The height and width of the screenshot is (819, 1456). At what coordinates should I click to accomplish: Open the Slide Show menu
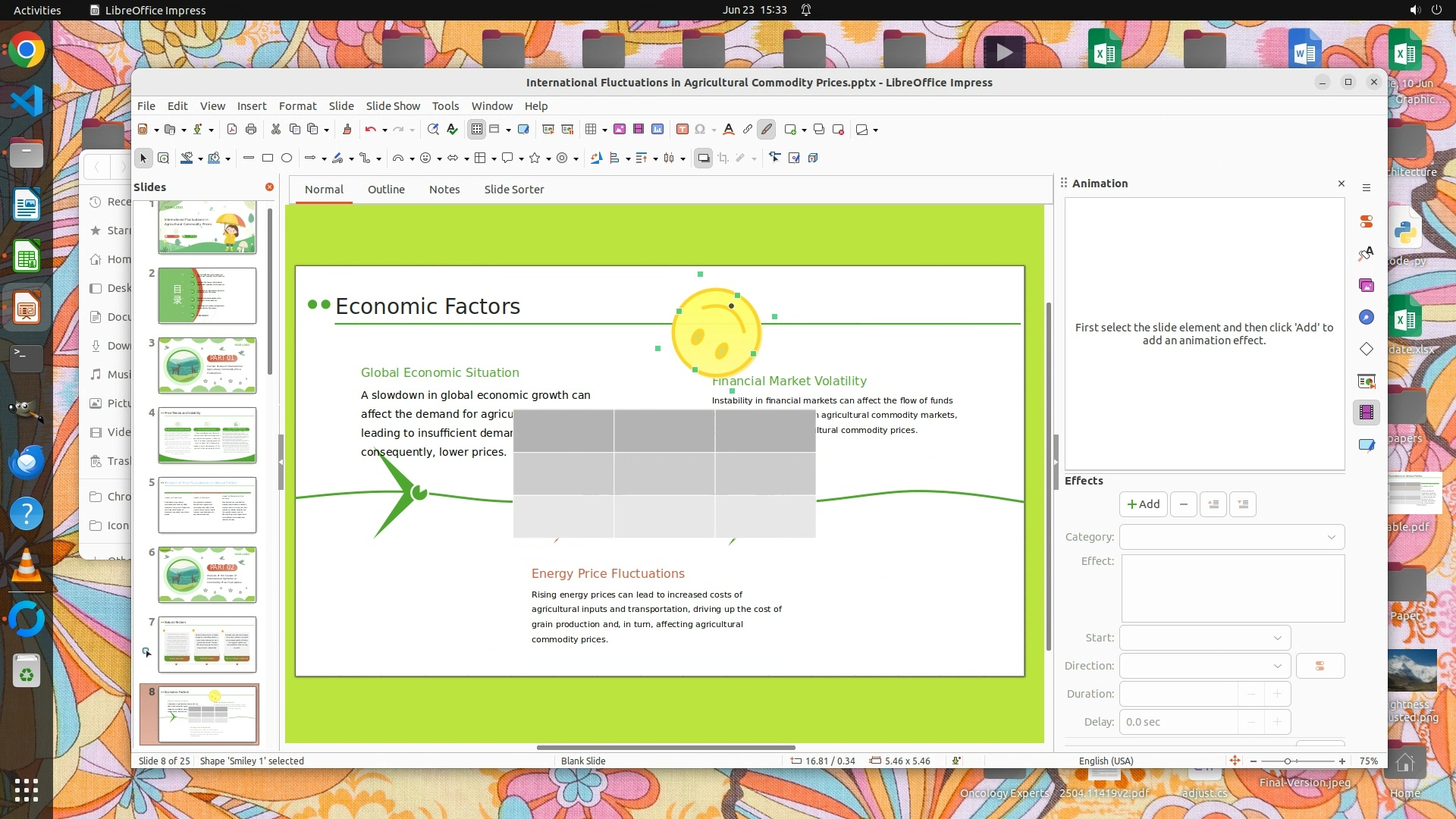(x=392, y=106)
